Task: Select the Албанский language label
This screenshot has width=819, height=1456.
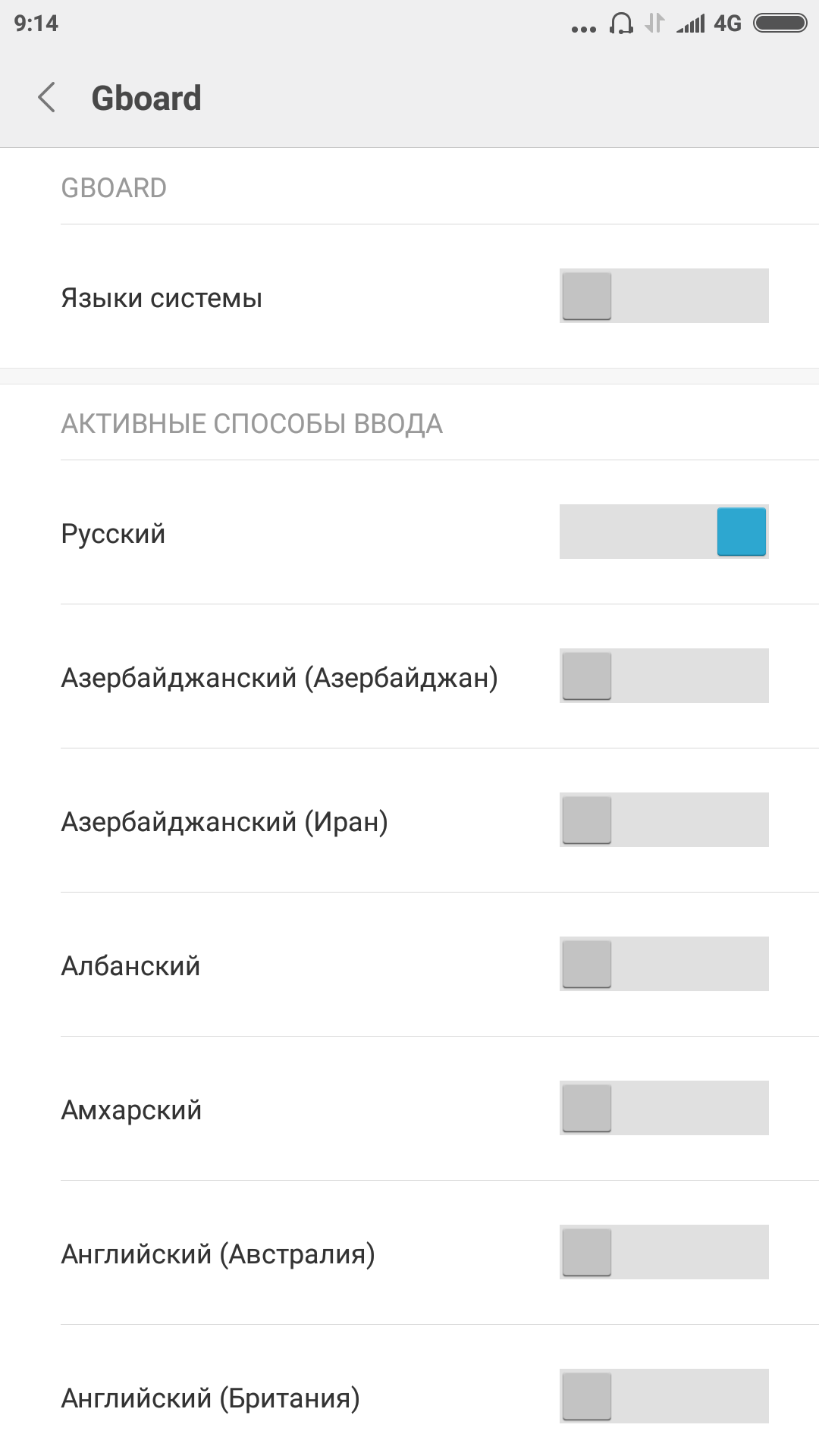Action: pos(130,966)
